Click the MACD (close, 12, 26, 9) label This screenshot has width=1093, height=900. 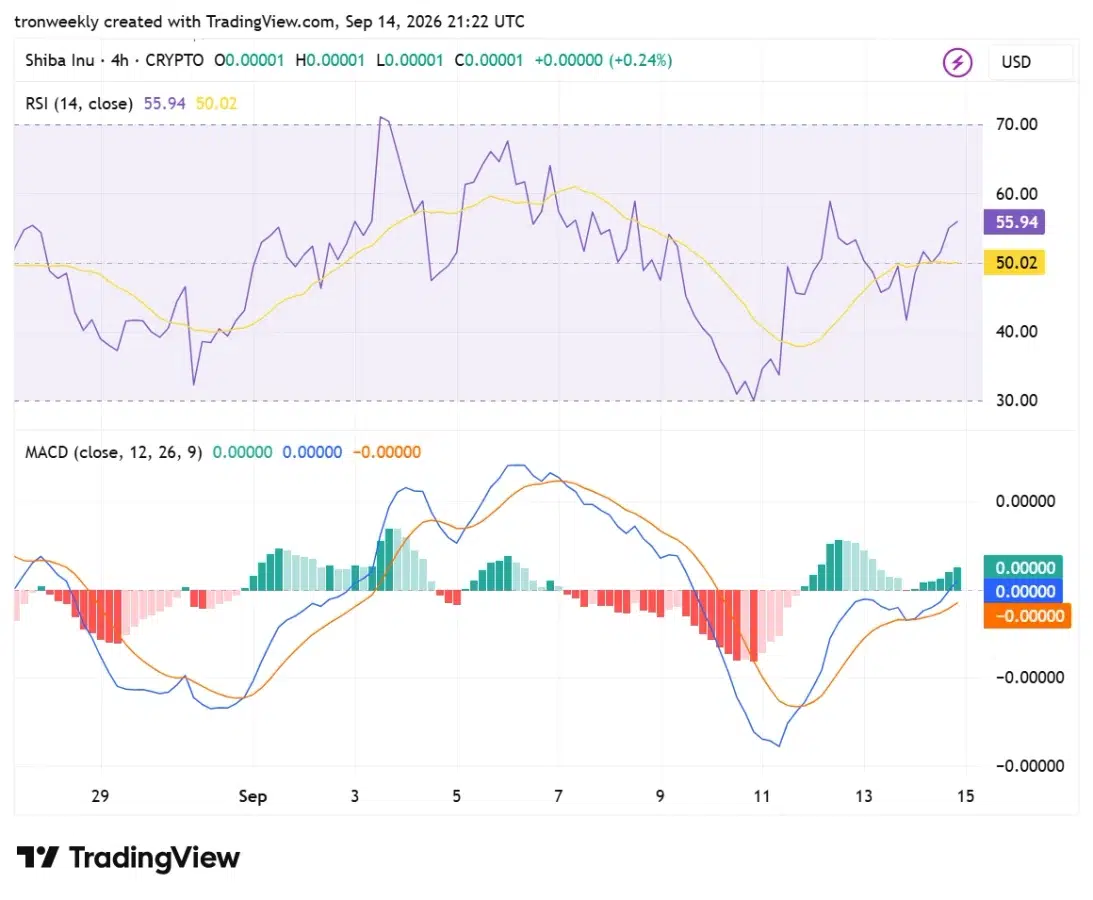114,452
